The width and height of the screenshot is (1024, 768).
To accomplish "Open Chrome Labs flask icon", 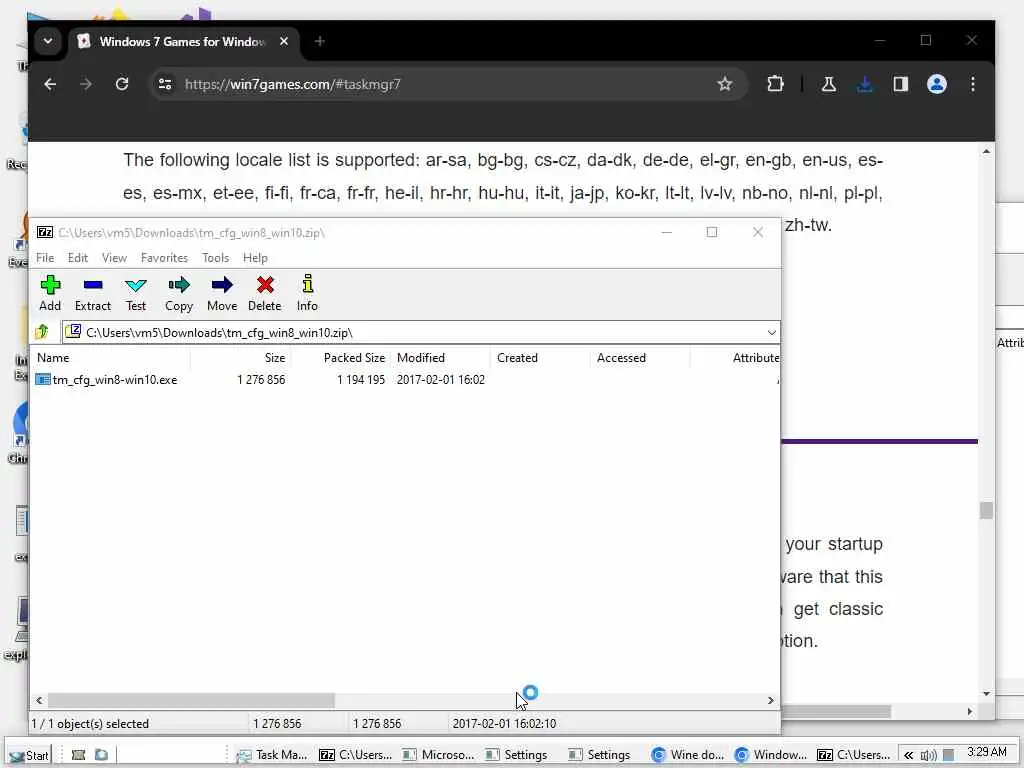I will (x=829, y=84).
